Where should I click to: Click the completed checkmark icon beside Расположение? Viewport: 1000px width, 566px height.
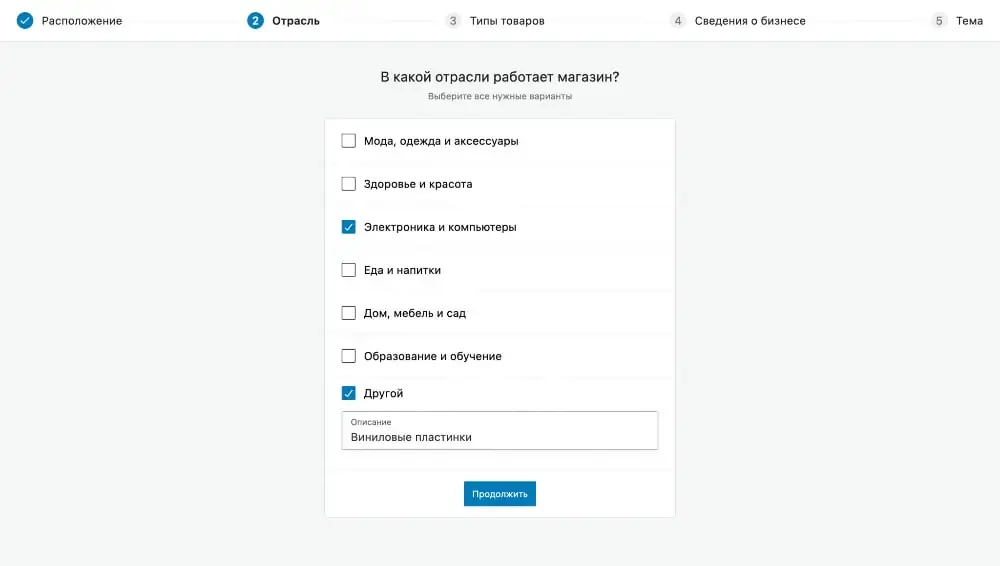[x=25, y=20]
